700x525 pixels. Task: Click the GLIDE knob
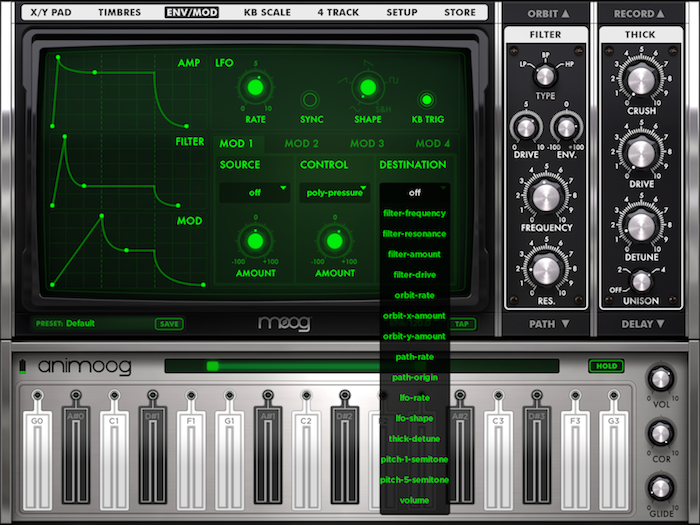(661, 488)
